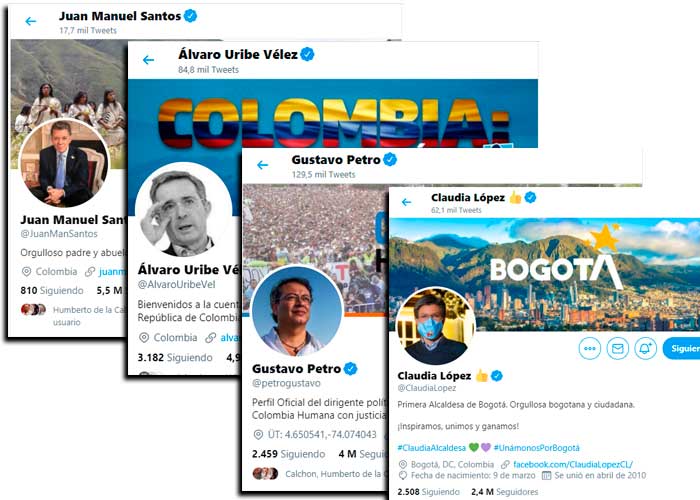The height and width of the screenshot is (500, 700).
Task: View Álvaro Uribe Vélez profile photo
Action: click(x=183, y=211)
